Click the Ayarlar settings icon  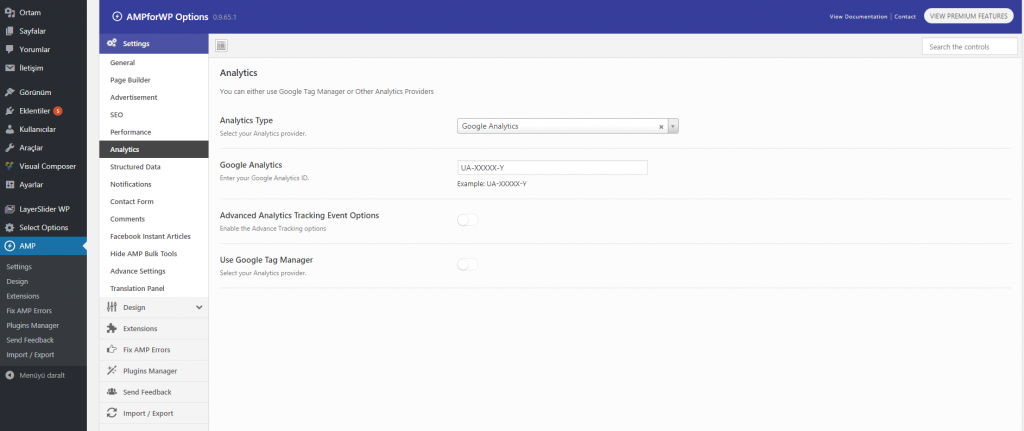coord(10,184)
